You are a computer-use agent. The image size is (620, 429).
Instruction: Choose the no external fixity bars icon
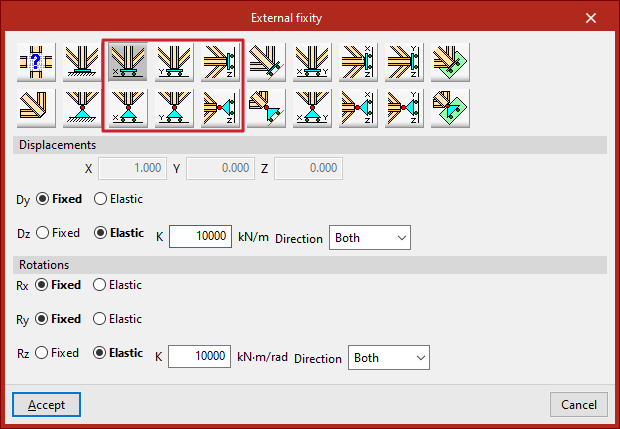pyautogui.click(x=36, y=108)
